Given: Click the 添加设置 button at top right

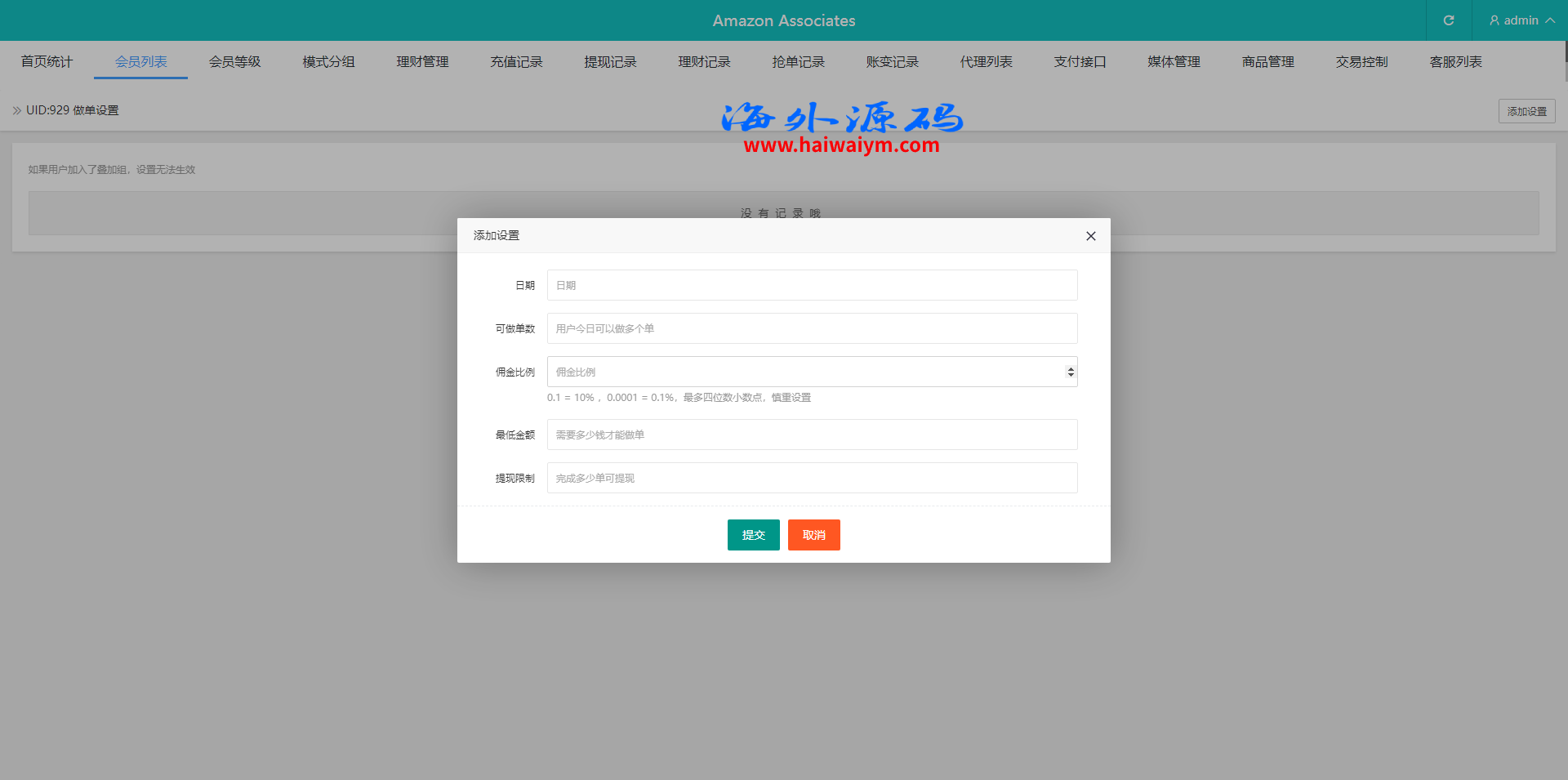Looking at the screenshot, I should (x=1526, y=111).
